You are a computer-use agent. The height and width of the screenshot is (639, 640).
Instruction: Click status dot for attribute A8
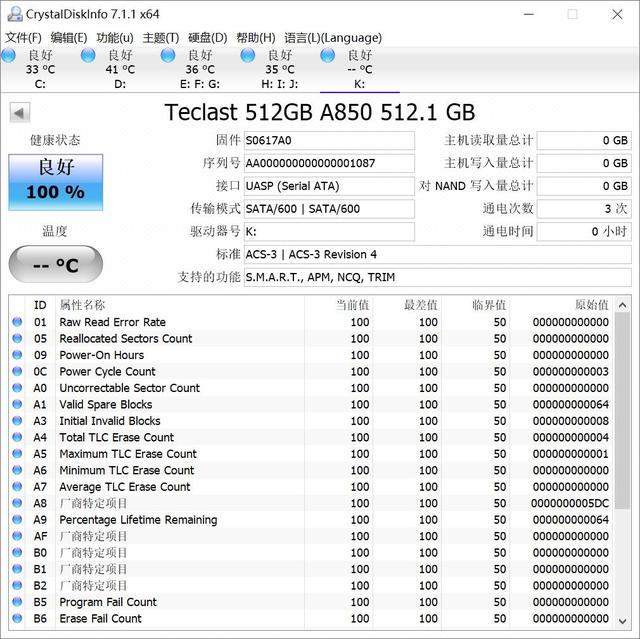coord(17,503)
